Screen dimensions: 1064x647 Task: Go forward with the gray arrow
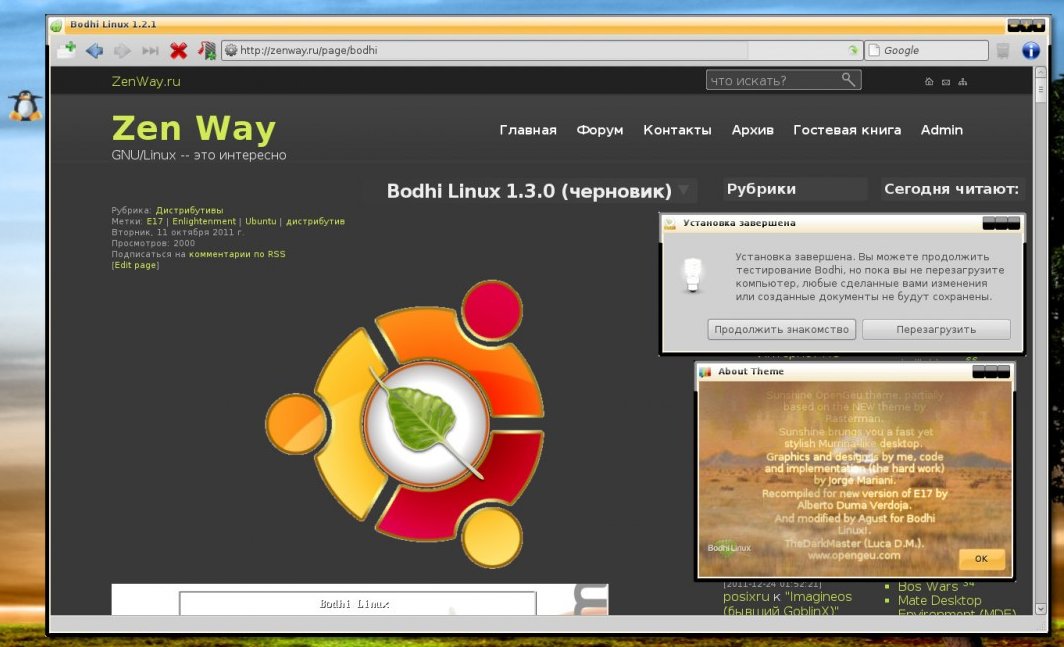[122, 50]
